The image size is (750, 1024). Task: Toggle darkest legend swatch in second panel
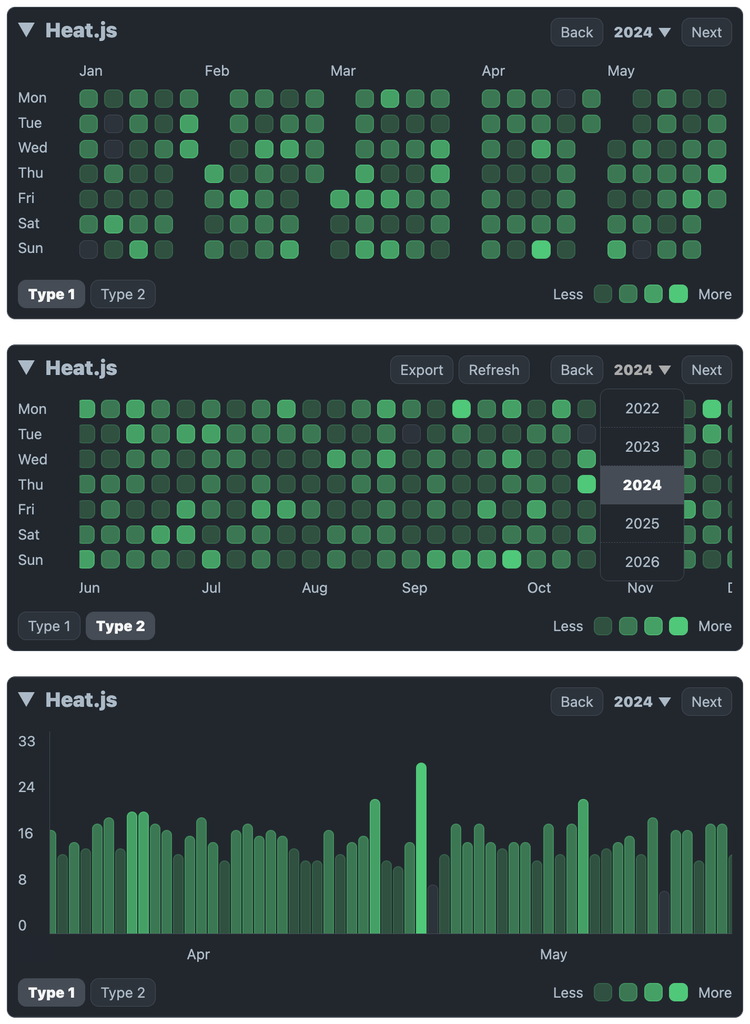point(603,626)
